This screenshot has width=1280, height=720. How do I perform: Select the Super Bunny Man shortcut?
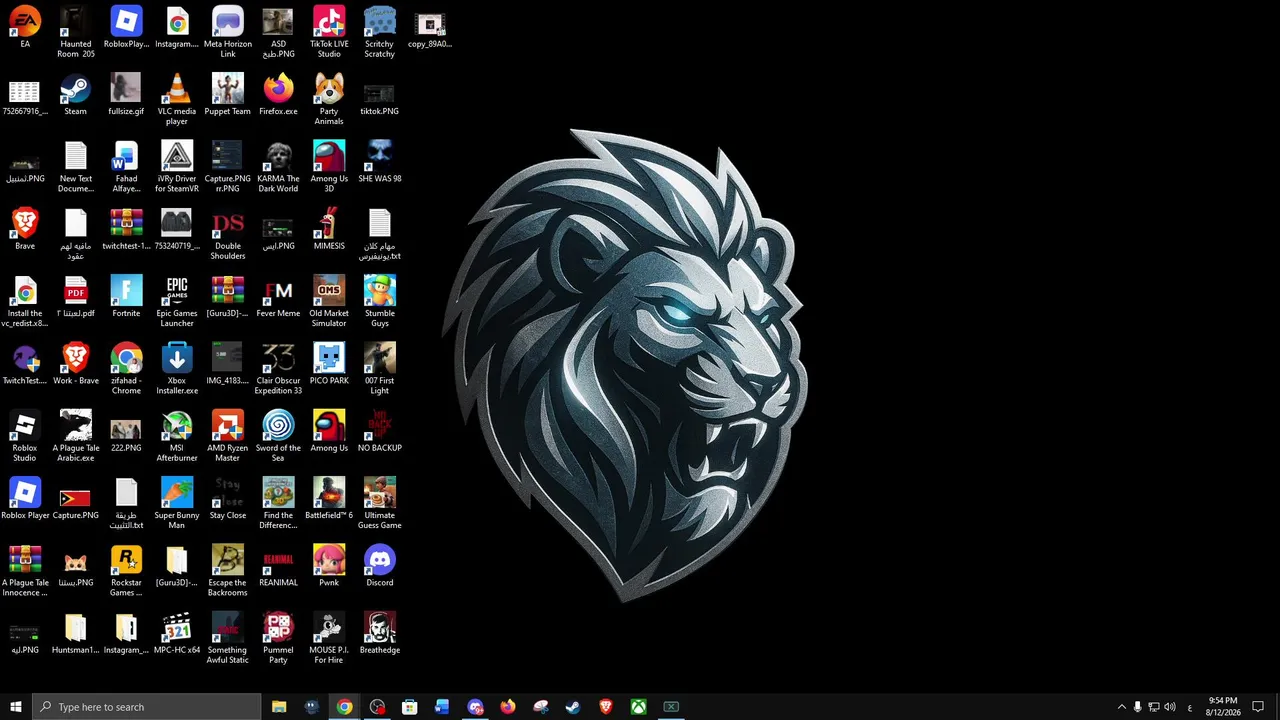click(x=177, y=501)
